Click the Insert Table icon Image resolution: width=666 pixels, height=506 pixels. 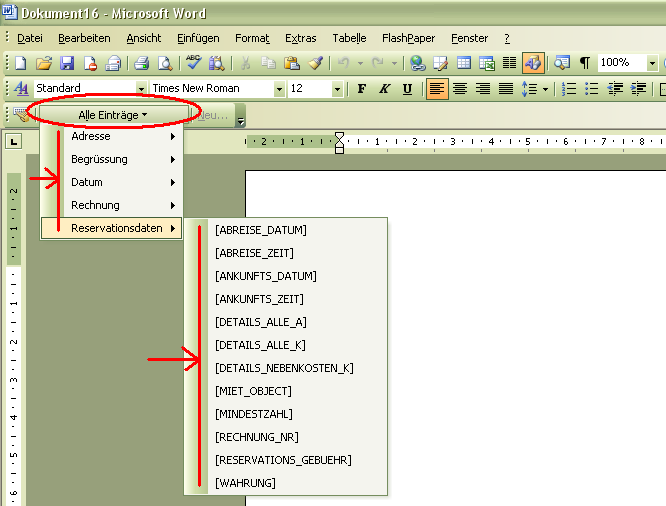tap(464, 63)
